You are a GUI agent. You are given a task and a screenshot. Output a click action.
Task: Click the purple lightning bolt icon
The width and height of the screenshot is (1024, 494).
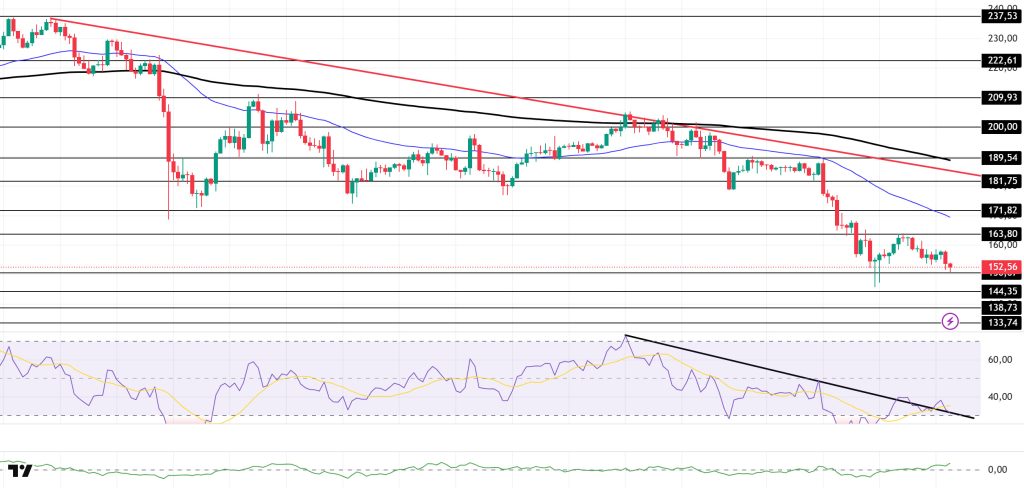(x=950, y=321)
